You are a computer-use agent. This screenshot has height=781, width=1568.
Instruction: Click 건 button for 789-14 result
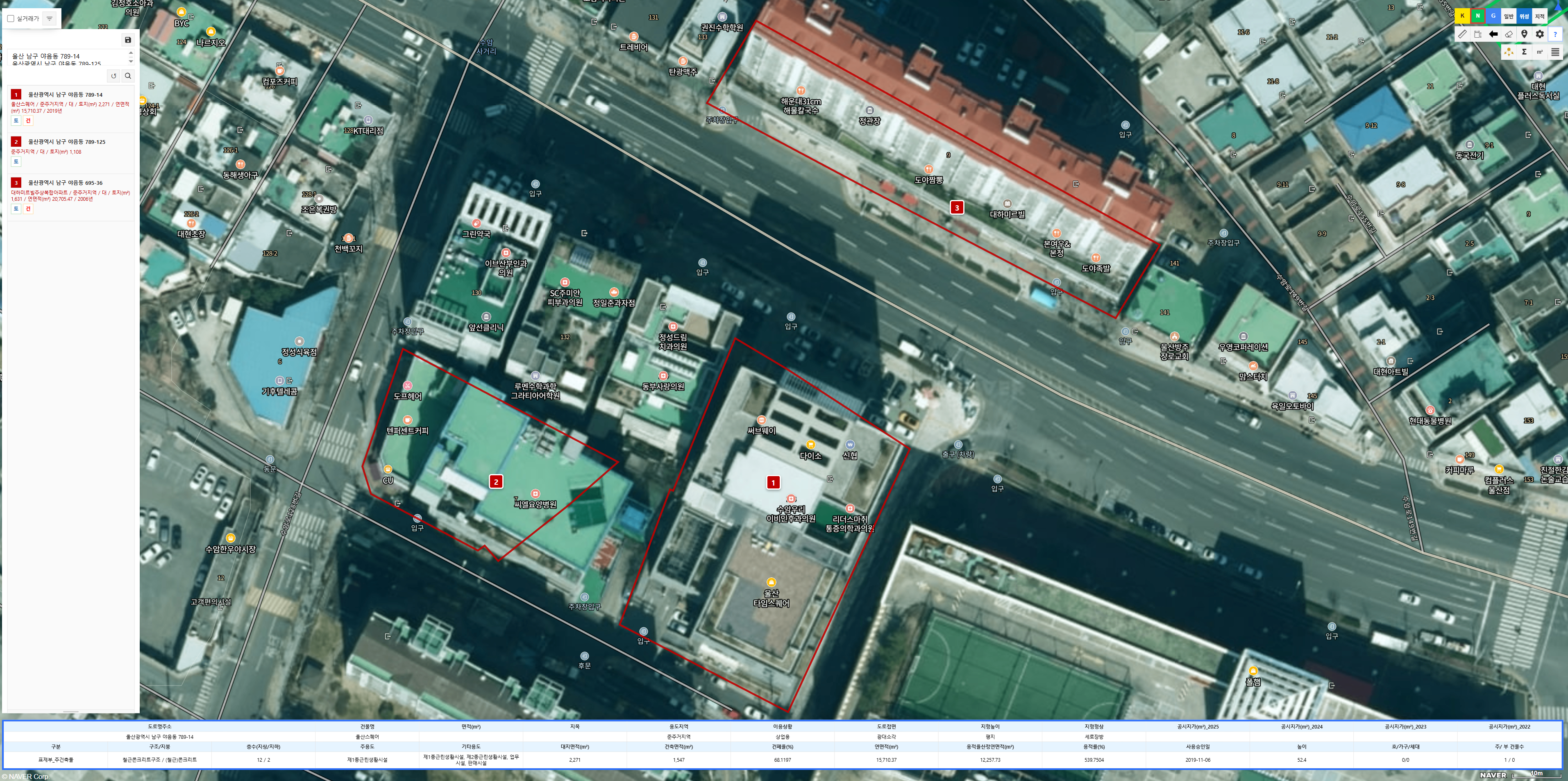point(27,120)
